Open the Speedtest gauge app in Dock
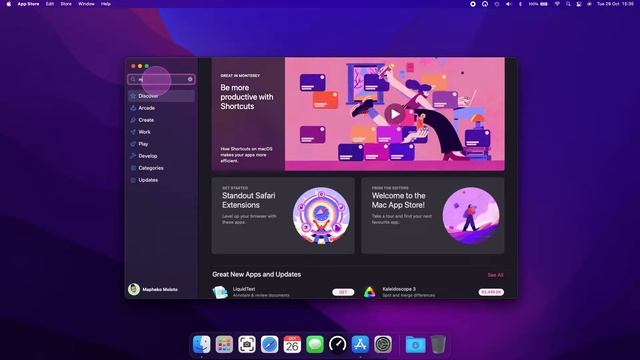 (x=338, y=344)
